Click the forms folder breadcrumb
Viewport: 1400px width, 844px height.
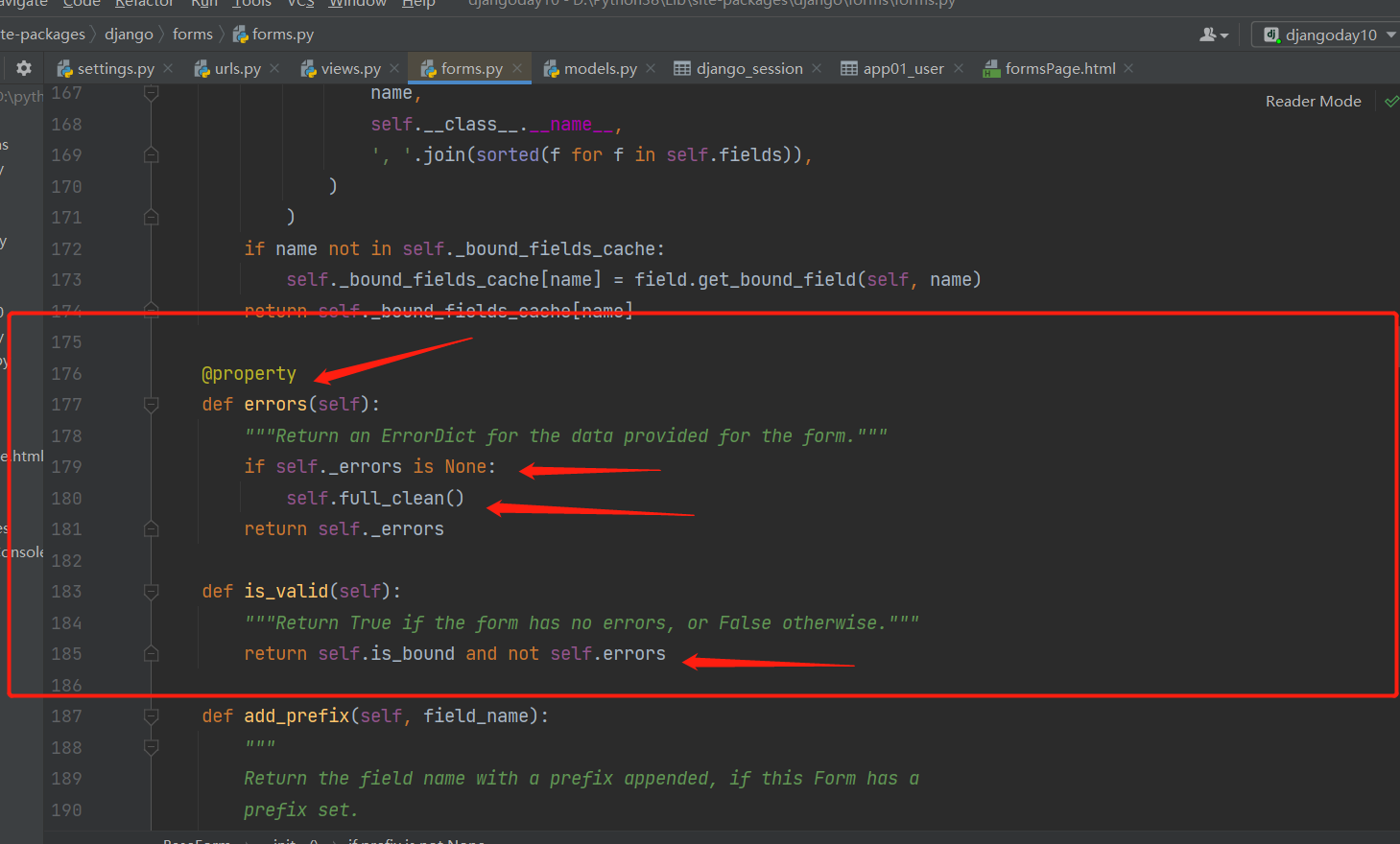pyautogui.click(x=193, y=35)
